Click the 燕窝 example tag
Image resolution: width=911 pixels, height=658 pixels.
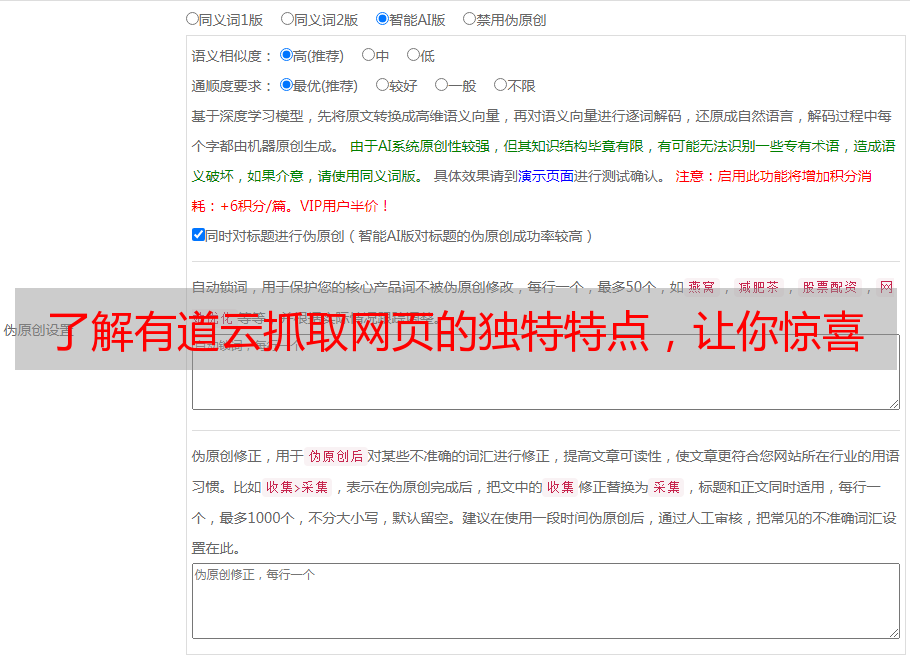coord(702,287)
